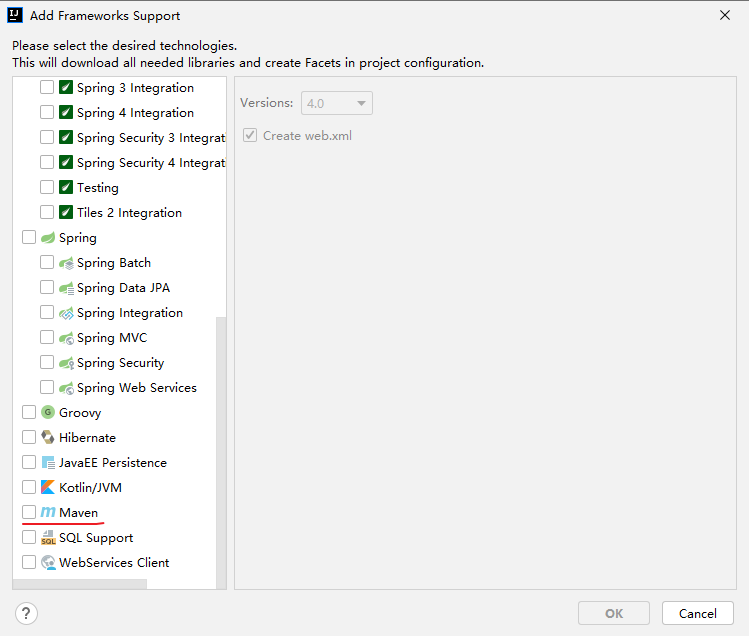Viewport: 749px width, 636px height.
Task: Check the Spring Integration checkbox
Action: [x=47, y=313]
